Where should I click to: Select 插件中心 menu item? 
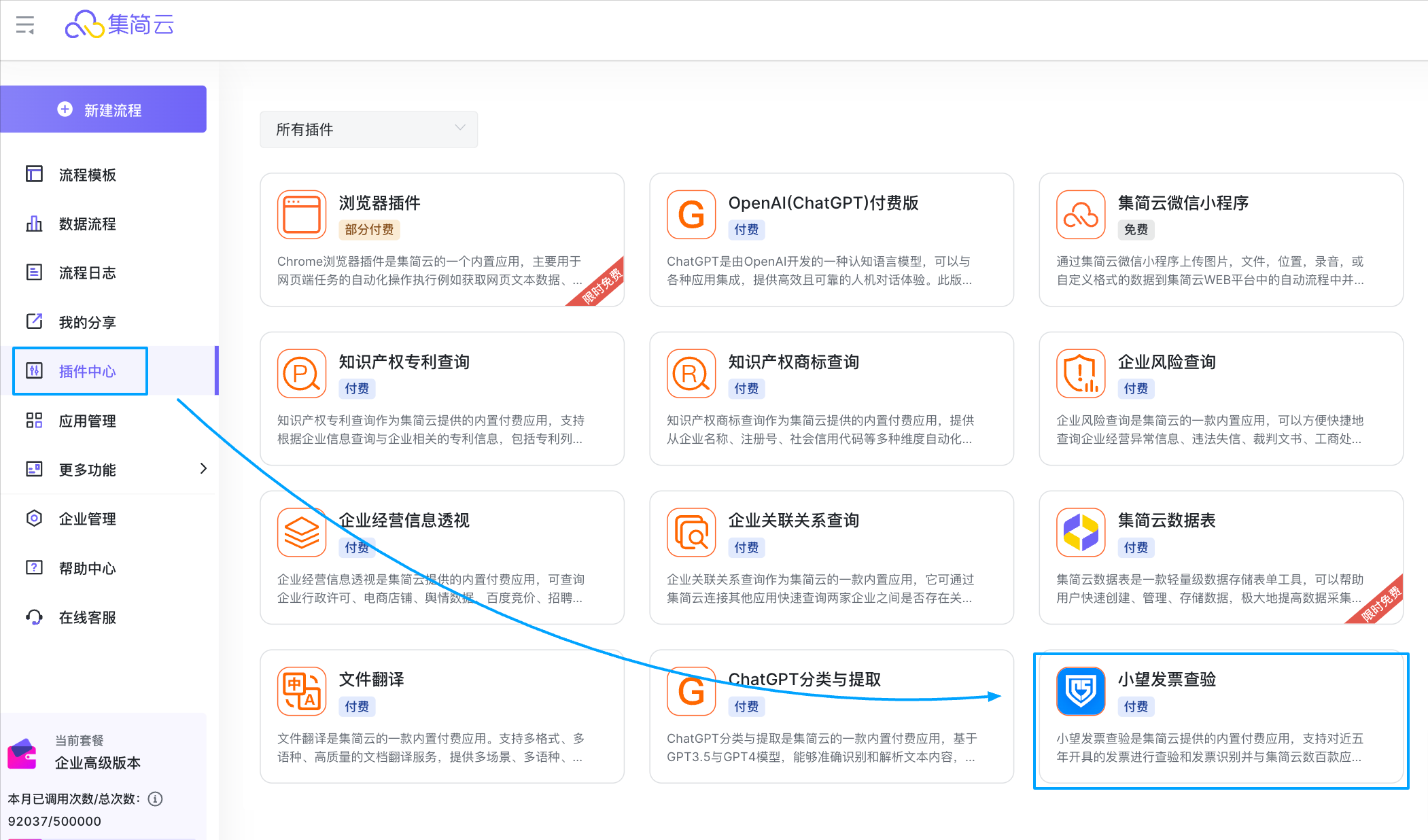point(109,371)
